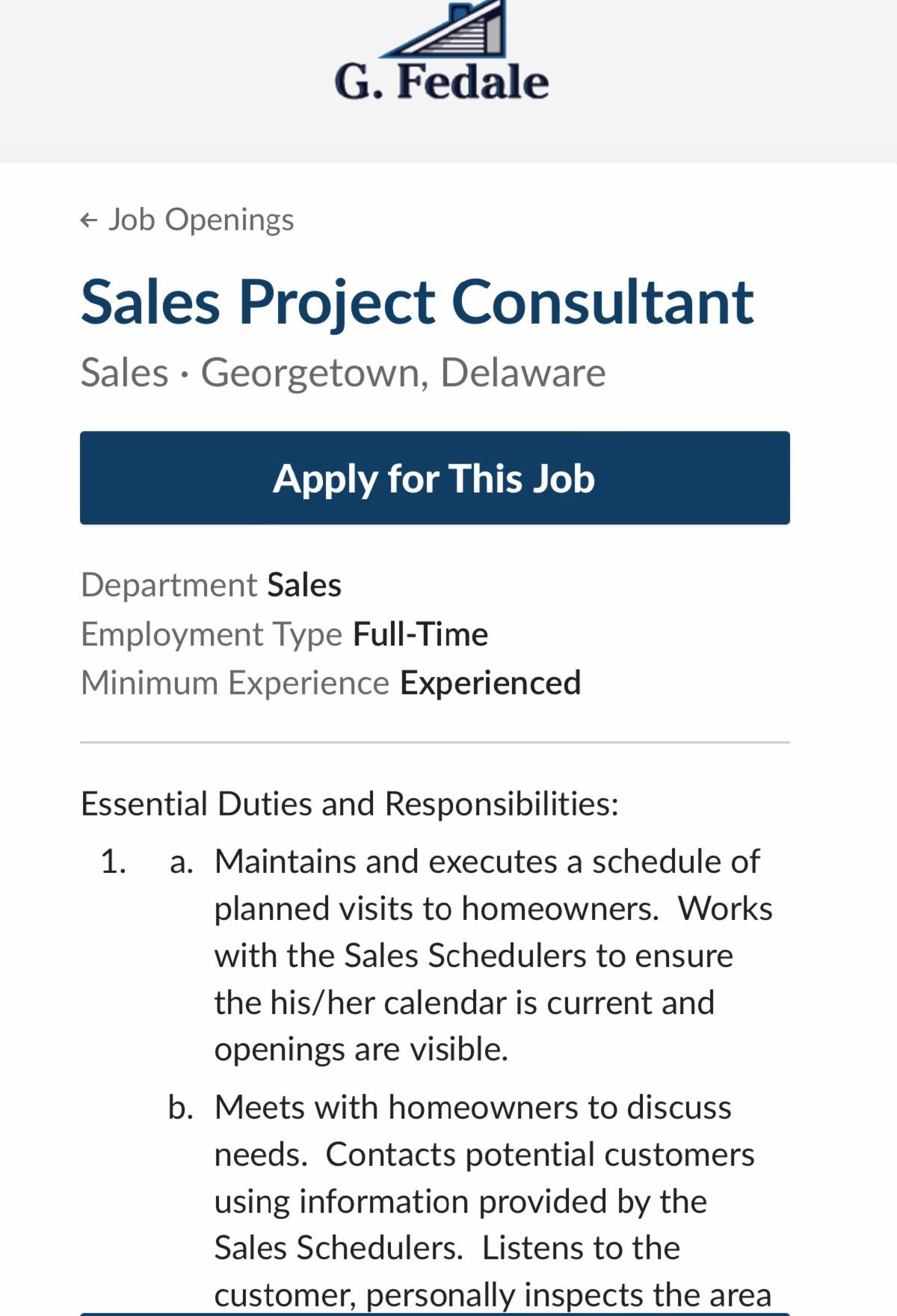Click the G. Fedale wordmark text
The height and width of the screenshot is (1316, 897).
pos(441,80)
